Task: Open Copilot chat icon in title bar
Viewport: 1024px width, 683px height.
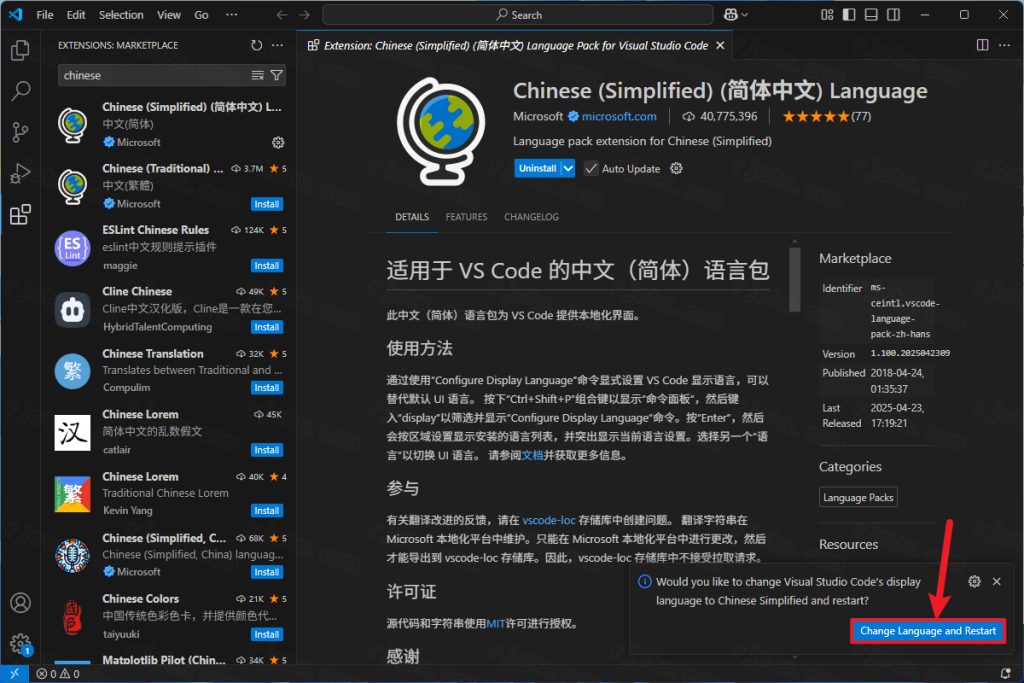Action: [731, 14]
